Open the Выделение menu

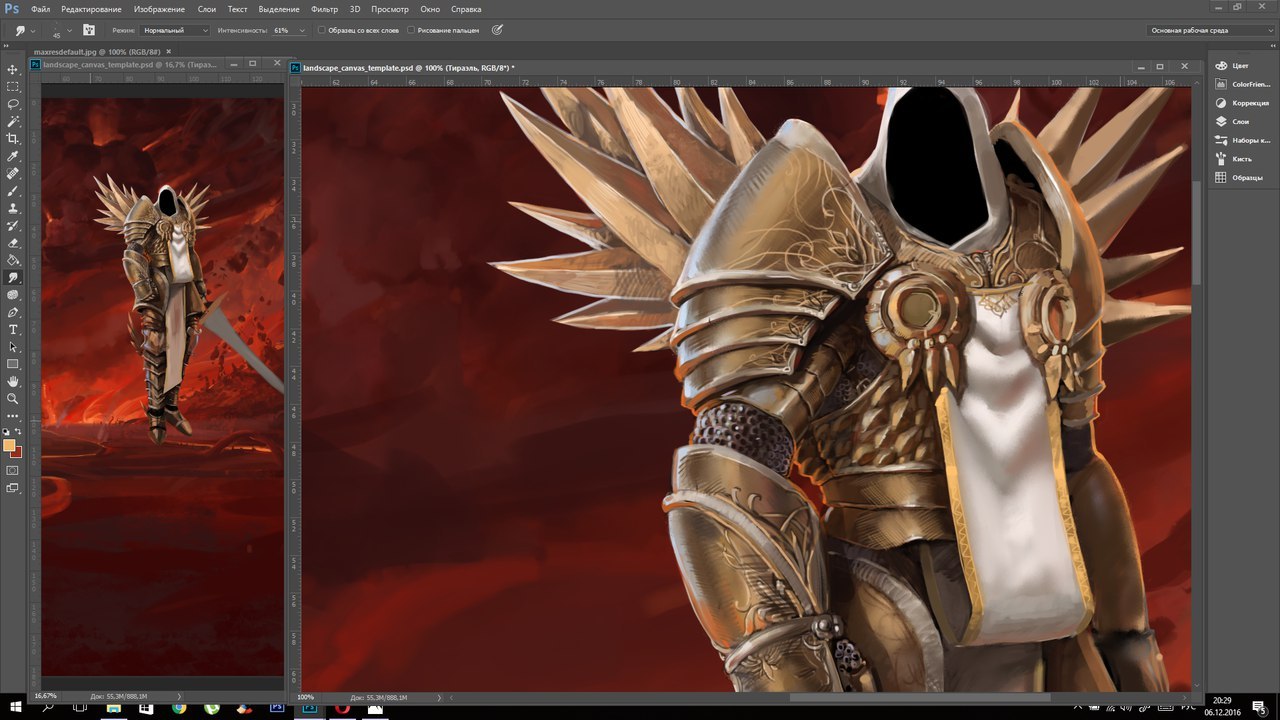[279, 9]
